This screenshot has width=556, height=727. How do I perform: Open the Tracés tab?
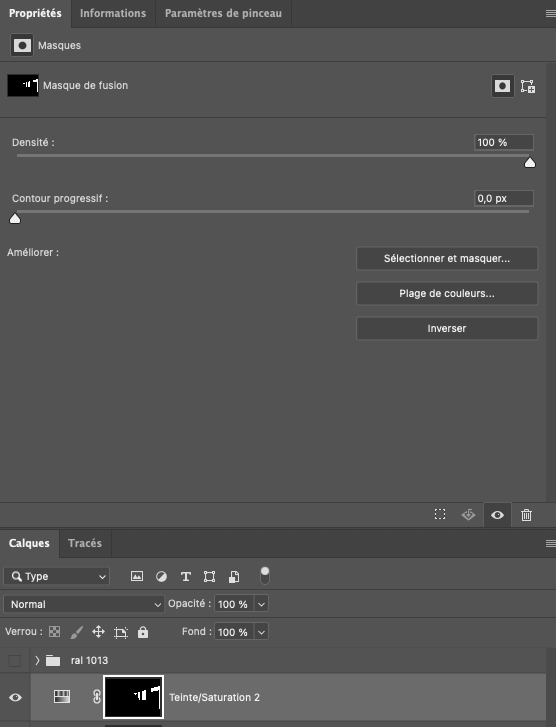click(x=85, y=543)
